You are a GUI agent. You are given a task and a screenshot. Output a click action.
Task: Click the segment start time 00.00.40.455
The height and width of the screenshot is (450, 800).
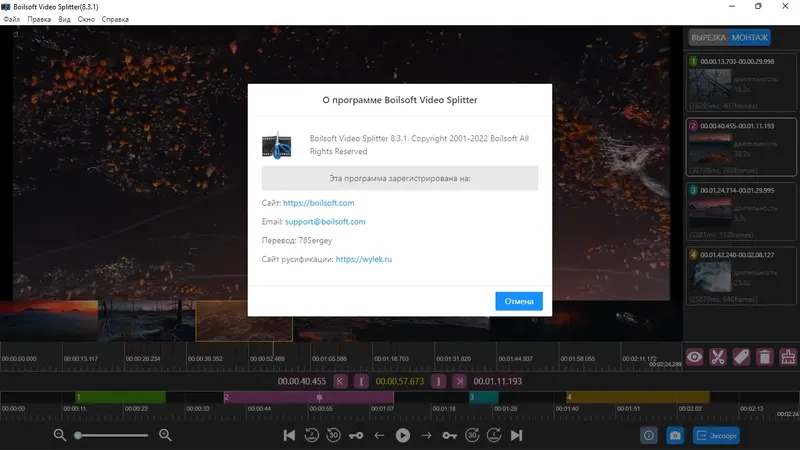pyautogui.click(x=302, y=381)
